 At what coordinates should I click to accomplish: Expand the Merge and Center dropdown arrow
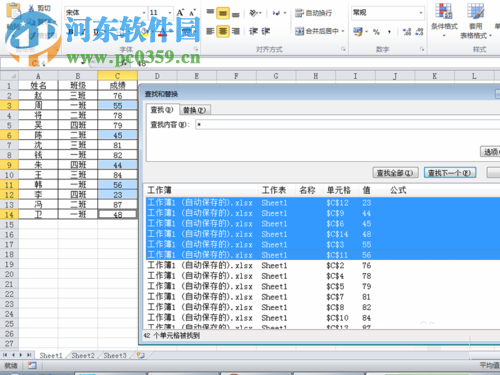click(342, 31)
